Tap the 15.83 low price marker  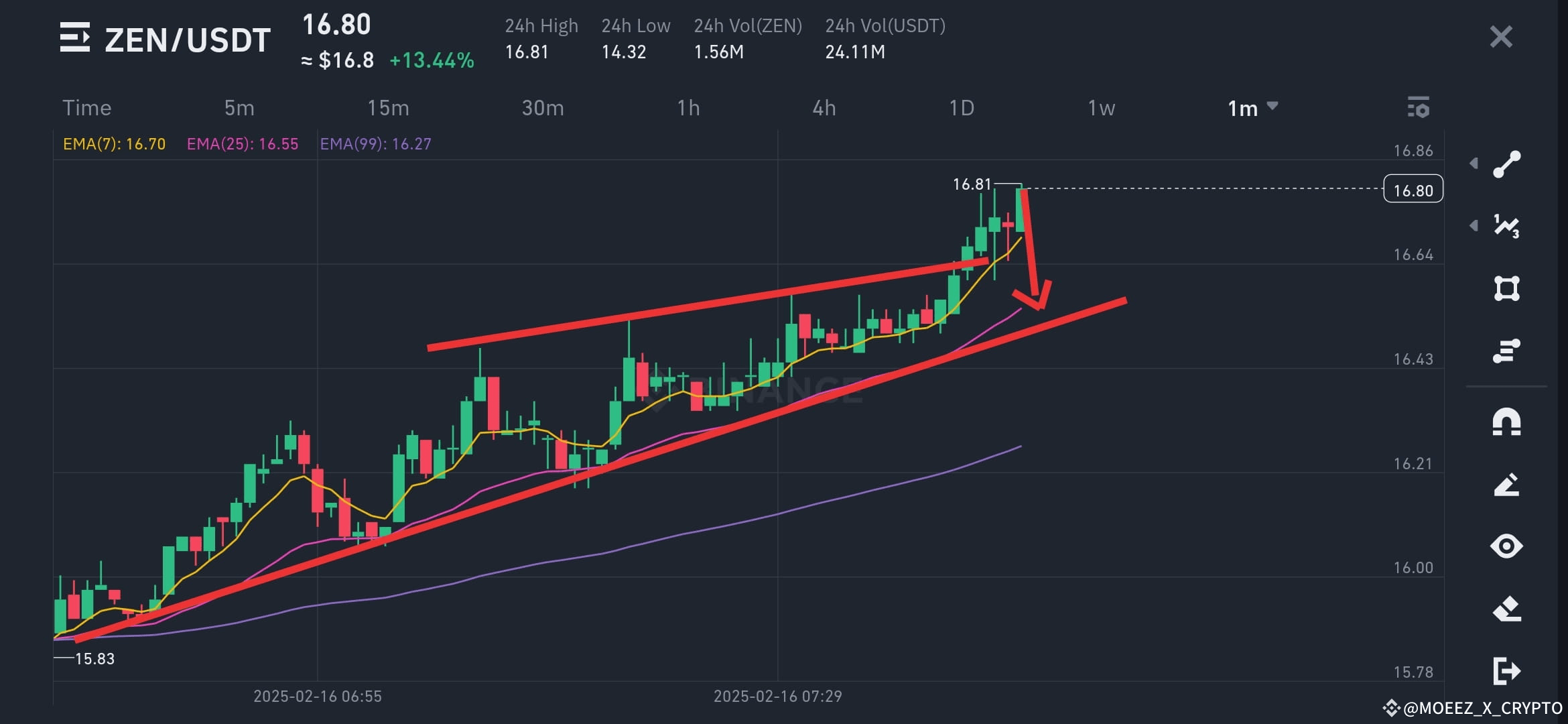tap(94, 659)
